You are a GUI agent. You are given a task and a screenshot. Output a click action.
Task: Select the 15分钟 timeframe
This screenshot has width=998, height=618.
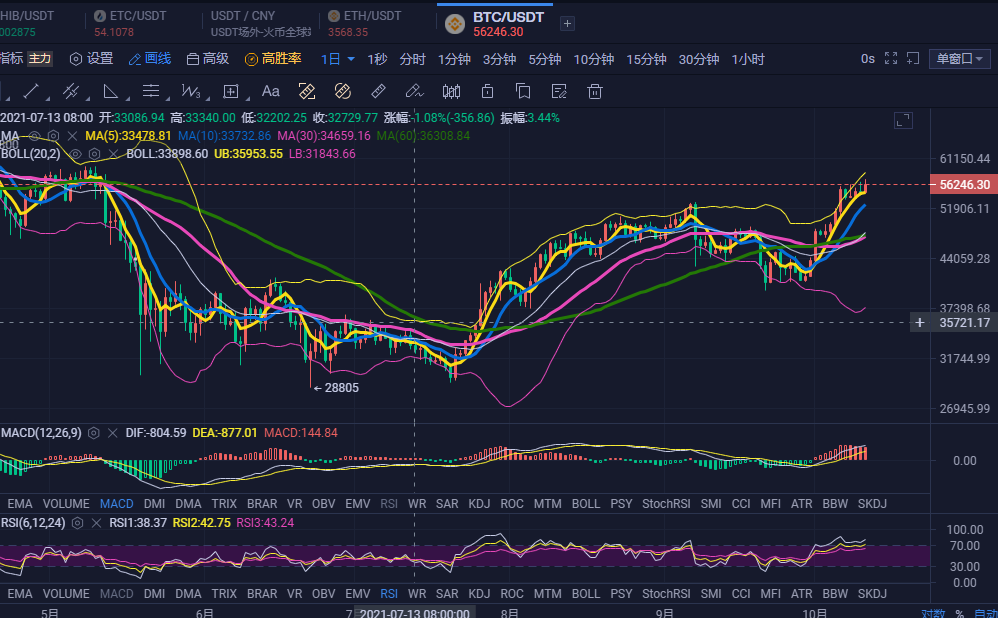coord(646,59)
